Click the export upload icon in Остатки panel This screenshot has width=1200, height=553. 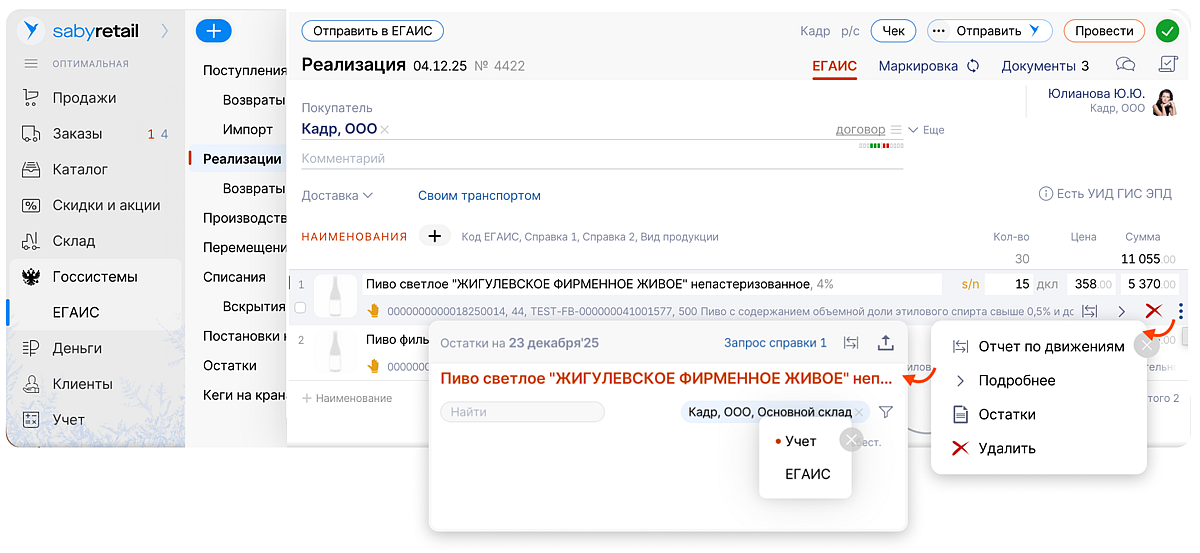(x=885, y=343)
